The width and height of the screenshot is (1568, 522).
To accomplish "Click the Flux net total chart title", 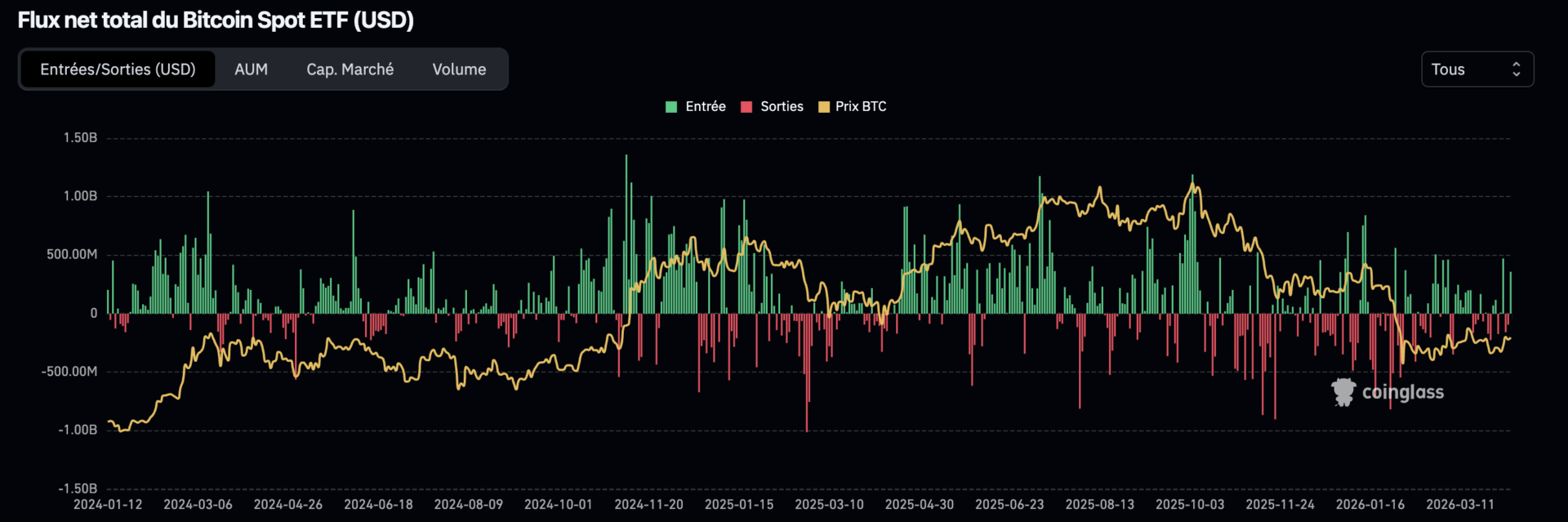I will click(216, 20).
